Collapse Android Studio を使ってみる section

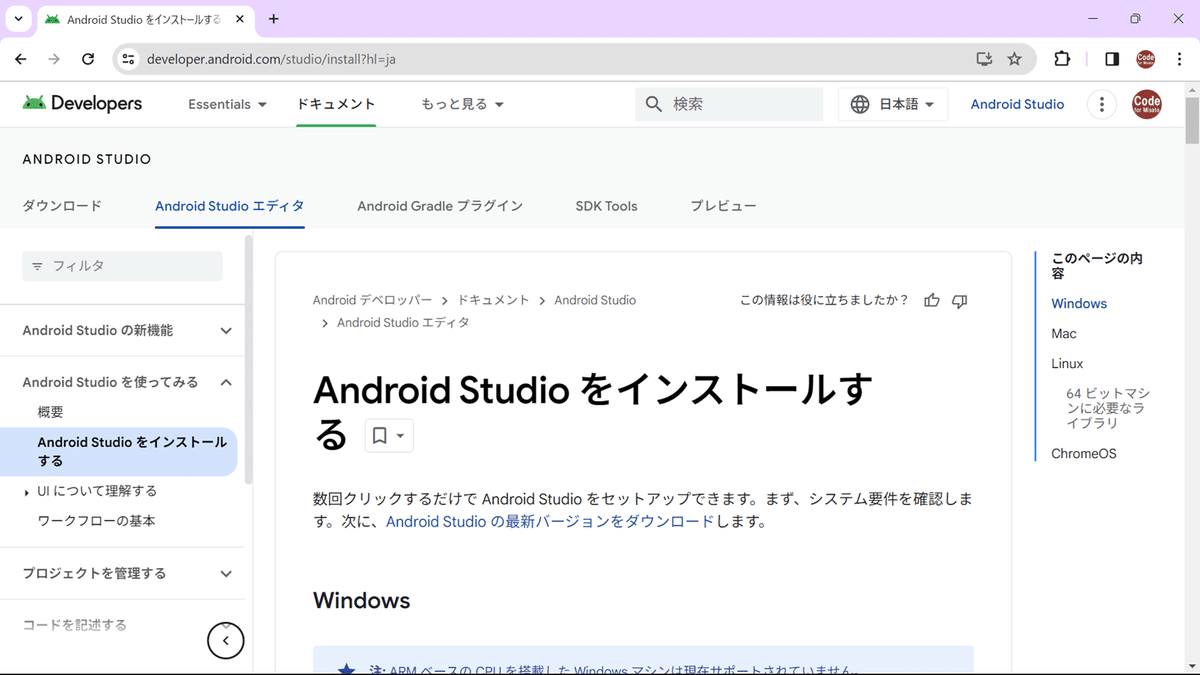coord(226,382)
